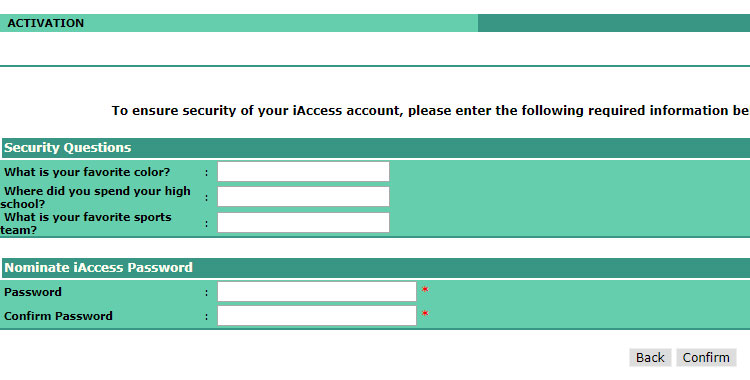Viewport: 750px width, 380px height.
Task: Click the red asterisk beside Confirm Password field
Action: 425,314
